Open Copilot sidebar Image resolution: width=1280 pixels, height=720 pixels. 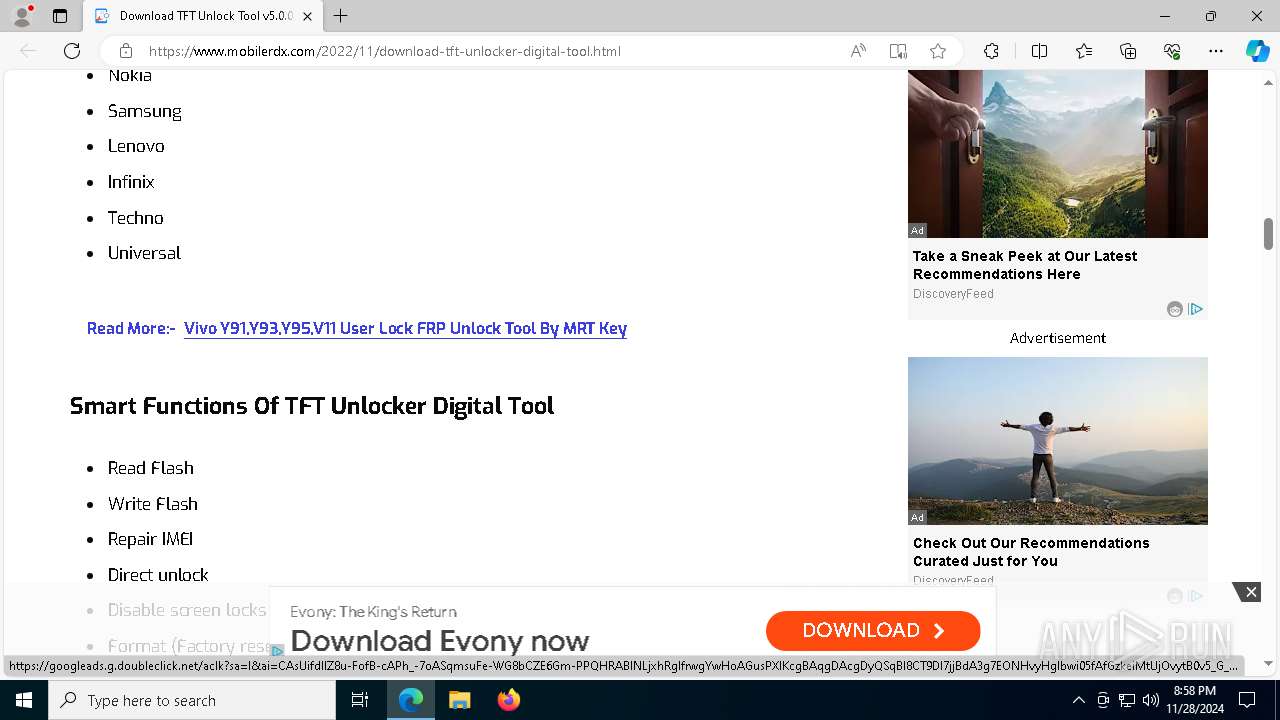[1257, 51]
